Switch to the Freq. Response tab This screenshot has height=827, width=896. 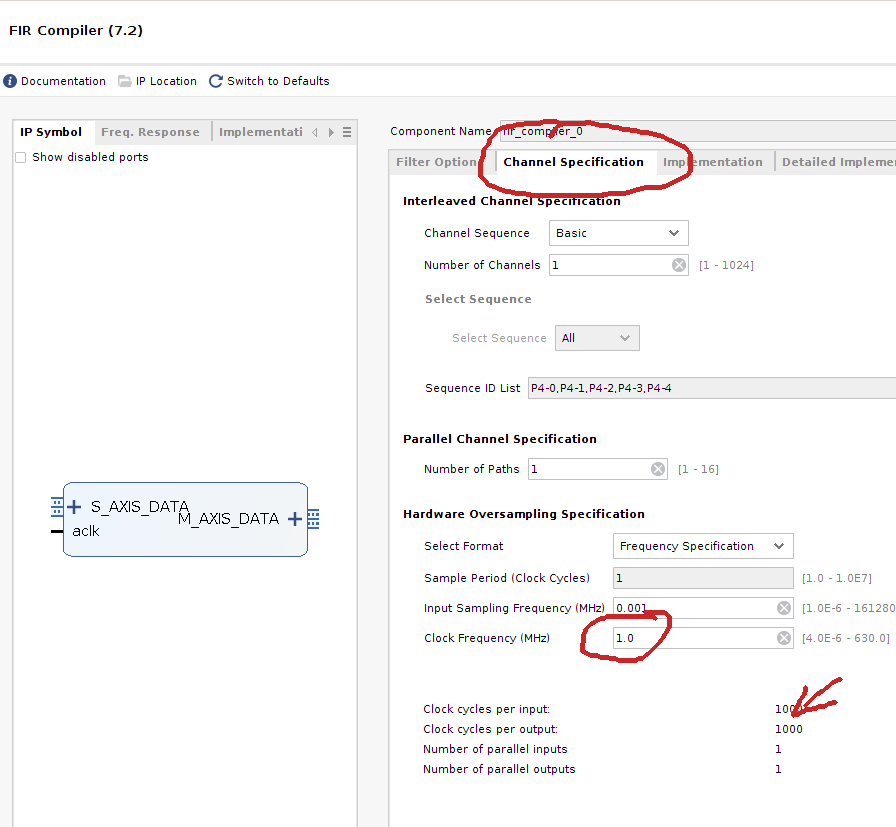point(150,132)
